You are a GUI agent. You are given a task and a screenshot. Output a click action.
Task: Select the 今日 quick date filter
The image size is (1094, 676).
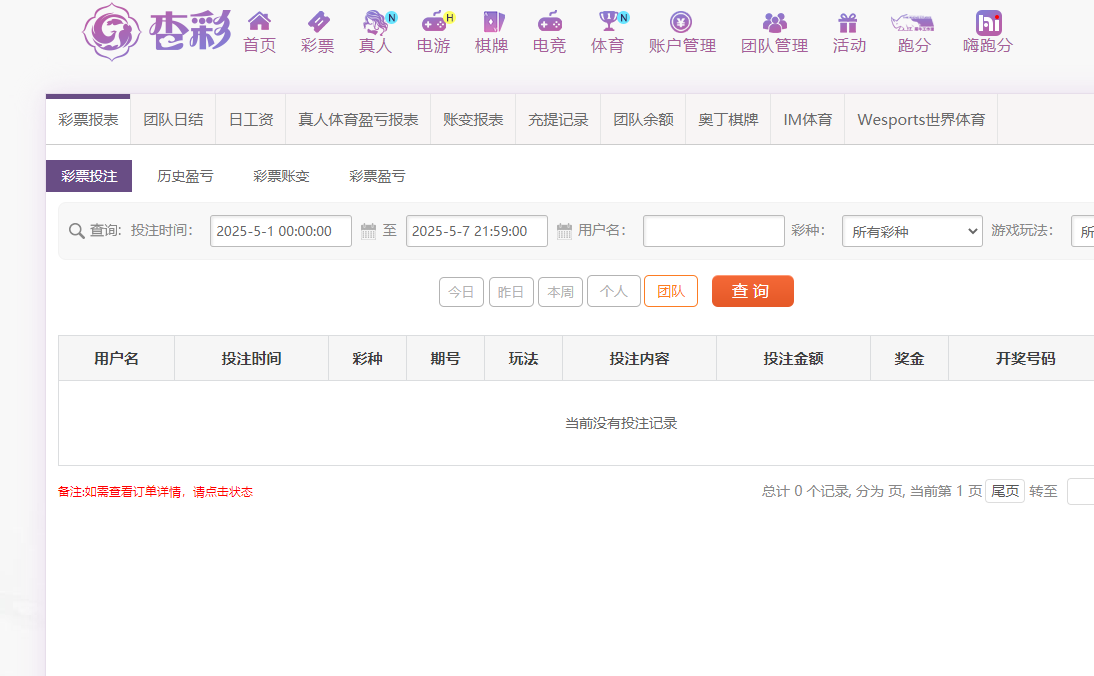(461, 292)
